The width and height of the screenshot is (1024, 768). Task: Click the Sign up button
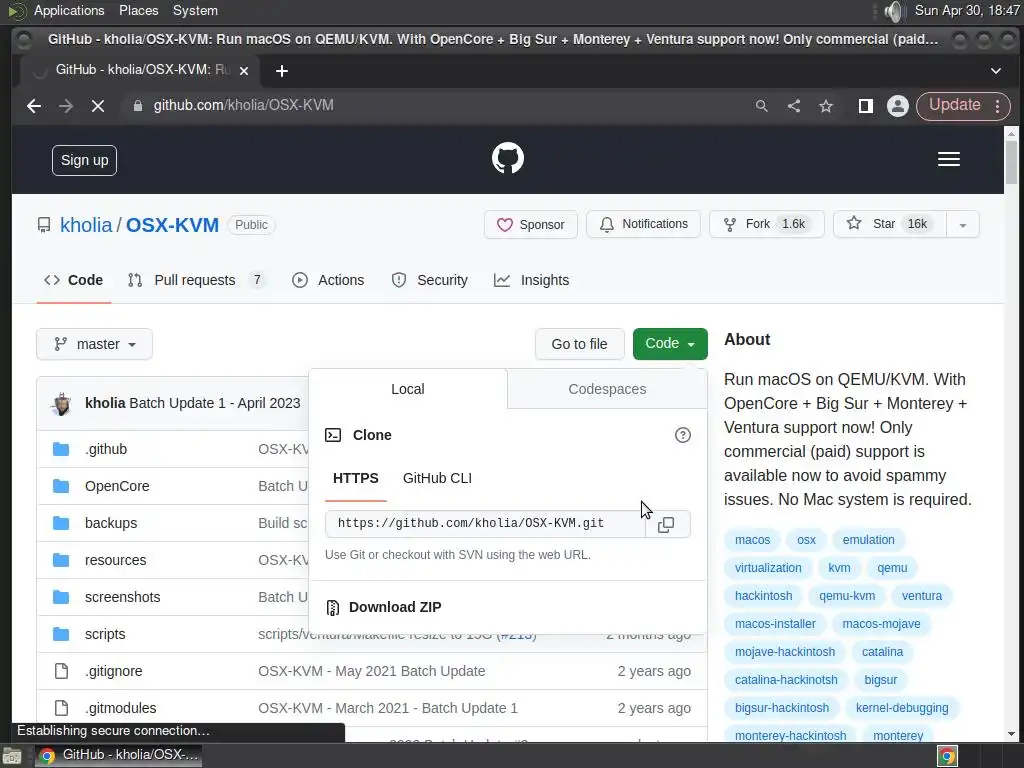(84, 161)
